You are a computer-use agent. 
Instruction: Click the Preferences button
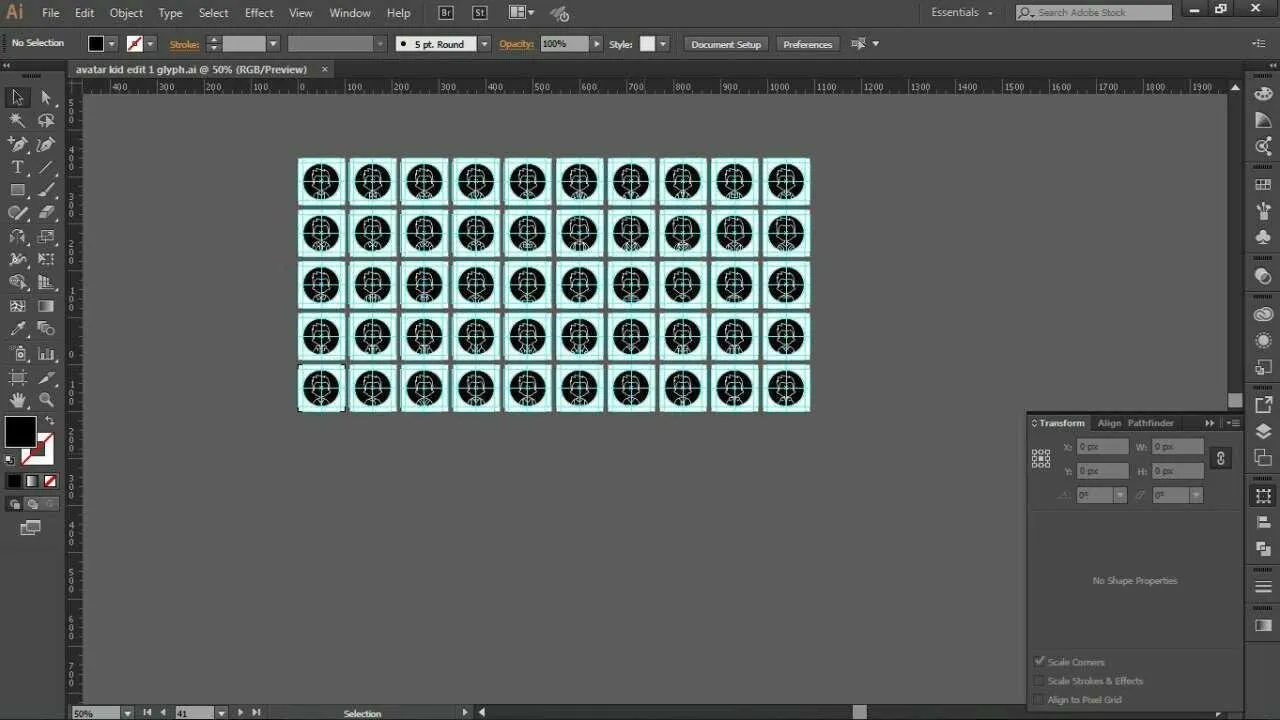808,44
